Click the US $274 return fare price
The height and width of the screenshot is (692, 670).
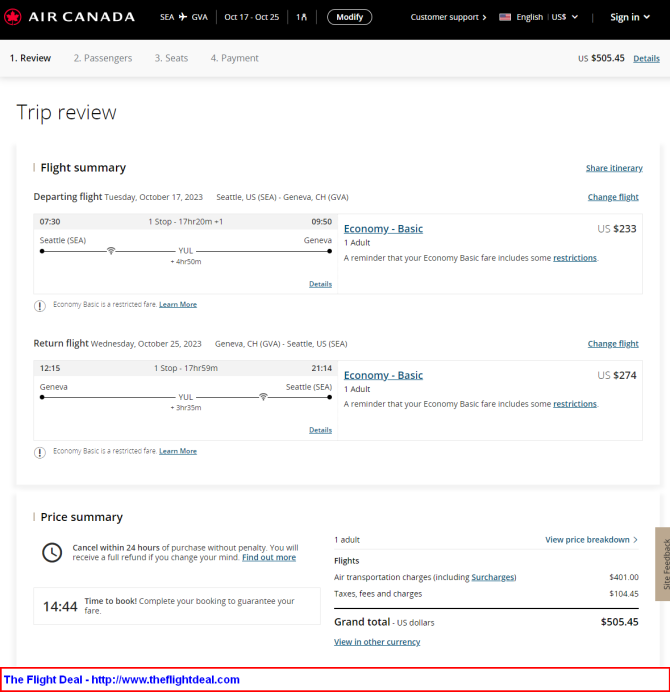(x=617, y=375)
